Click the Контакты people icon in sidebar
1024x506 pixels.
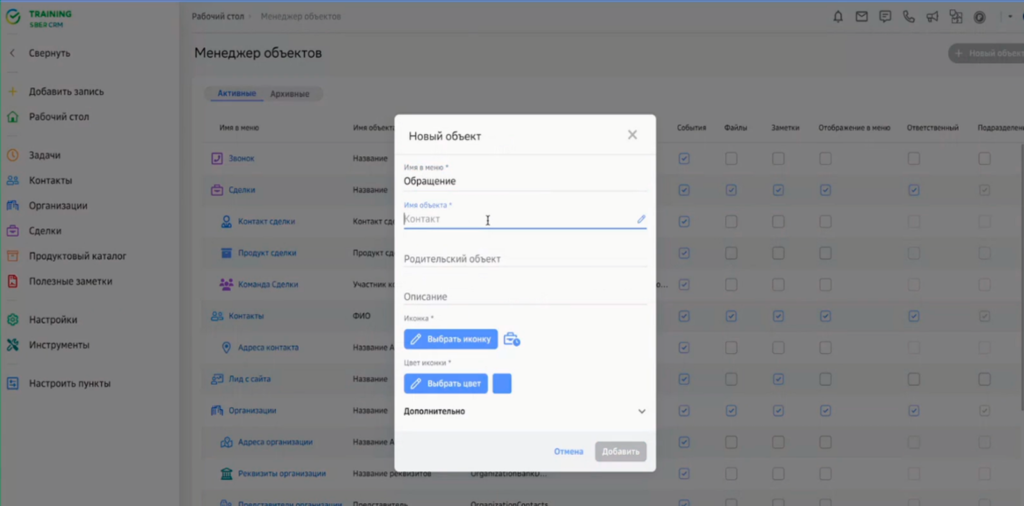(x=12, y=180)
